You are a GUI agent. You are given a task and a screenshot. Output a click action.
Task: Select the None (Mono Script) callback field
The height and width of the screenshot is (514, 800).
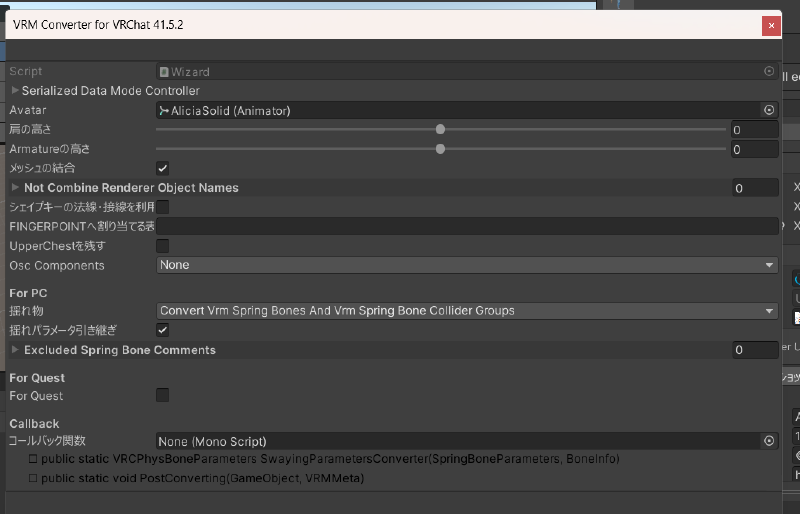click(x=457, y=440)
